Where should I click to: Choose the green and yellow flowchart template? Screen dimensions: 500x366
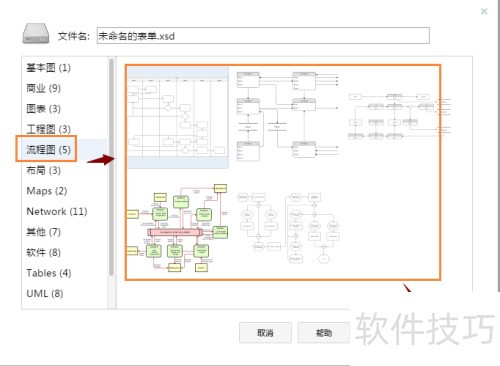point(178,228)
